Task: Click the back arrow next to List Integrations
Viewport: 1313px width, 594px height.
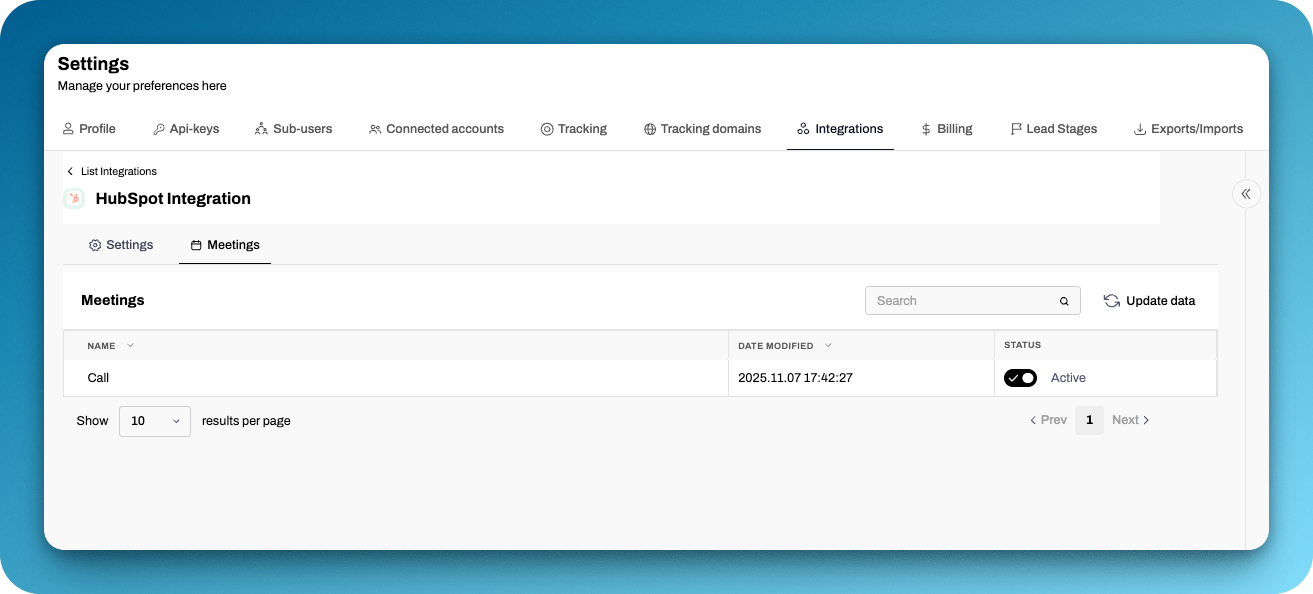Action: click(x=70, y=172)
